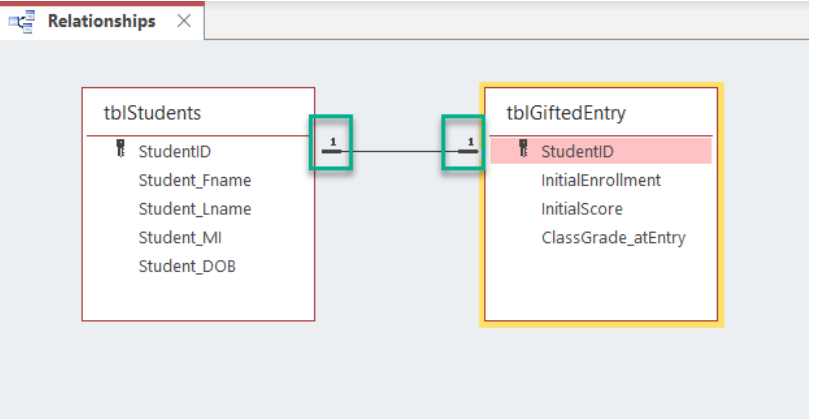Click the 1 marker near tblStudents

click(x=333, y=142)
